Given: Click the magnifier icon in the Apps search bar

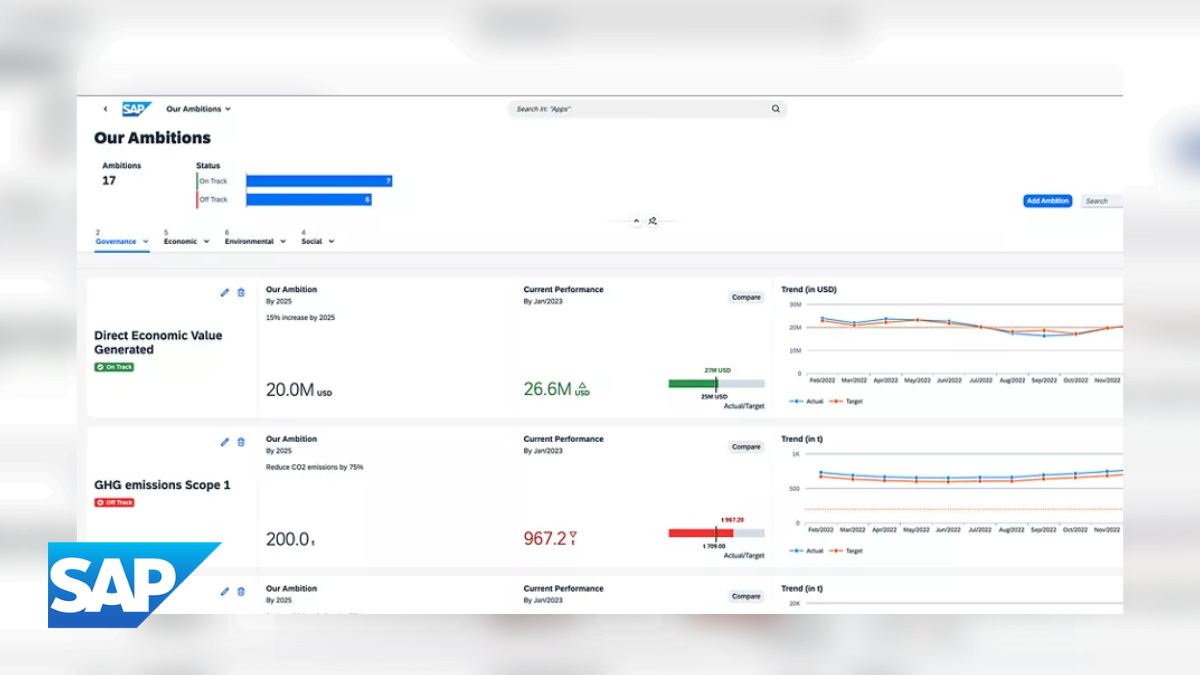Looking at the screenshot, I should [x=775, y=109].
